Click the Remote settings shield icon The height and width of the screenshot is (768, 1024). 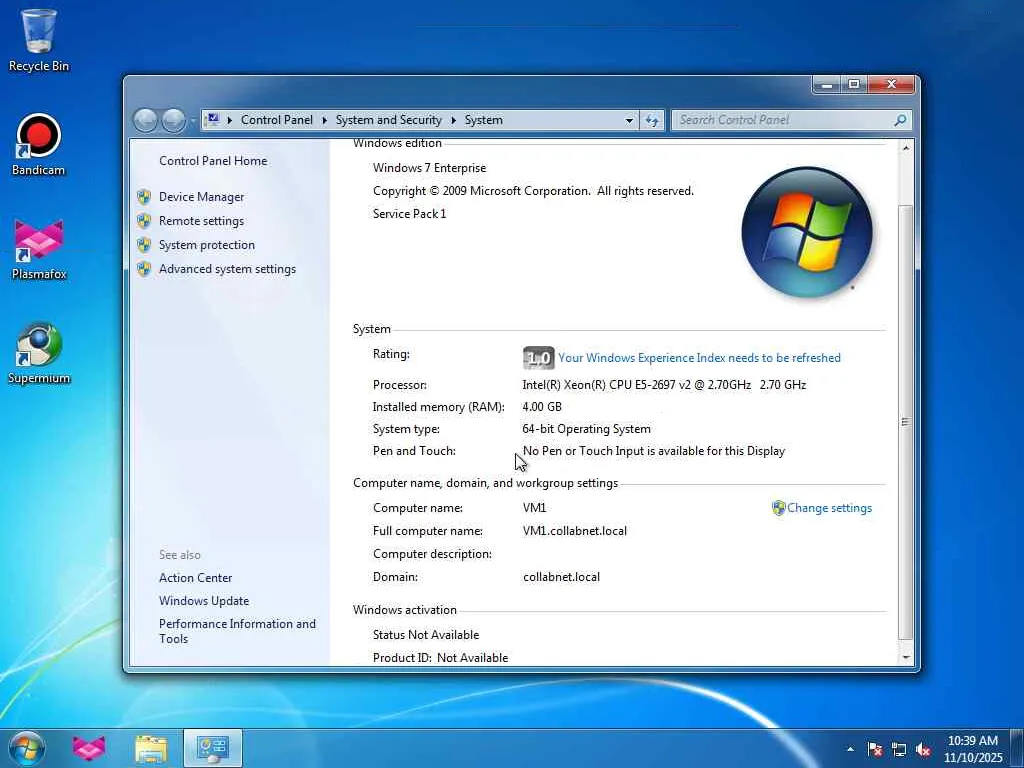click(144, 221)
